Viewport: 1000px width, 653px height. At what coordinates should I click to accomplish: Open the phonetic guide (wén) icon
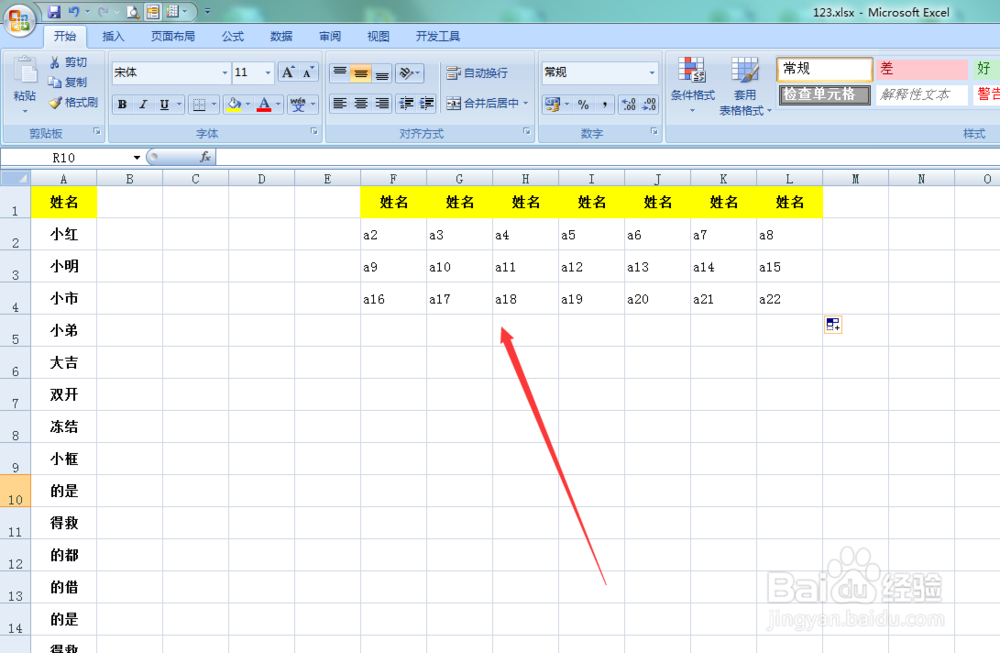(298, 104)
